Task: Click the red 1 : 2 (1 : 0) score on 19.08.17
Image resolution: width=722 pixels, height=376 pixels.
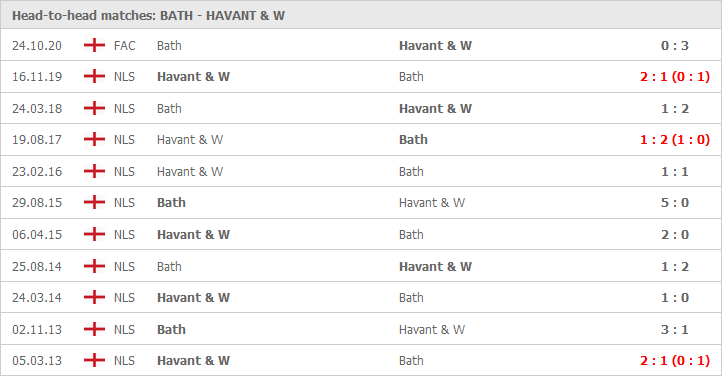Action: (x=675, y=139)
